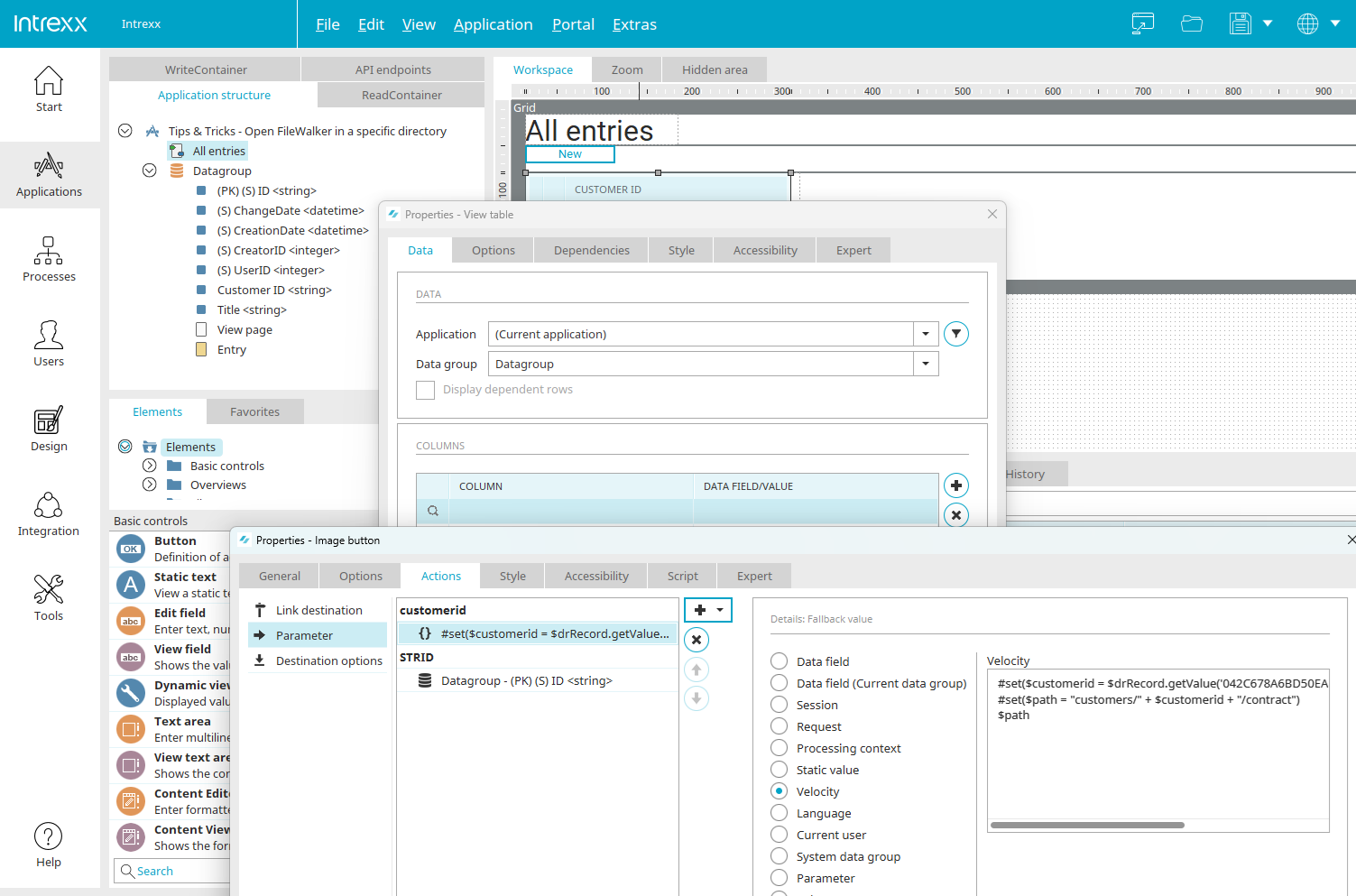Click the open folder icon in top bar
1356x896 pixels.
(1192, 23)
